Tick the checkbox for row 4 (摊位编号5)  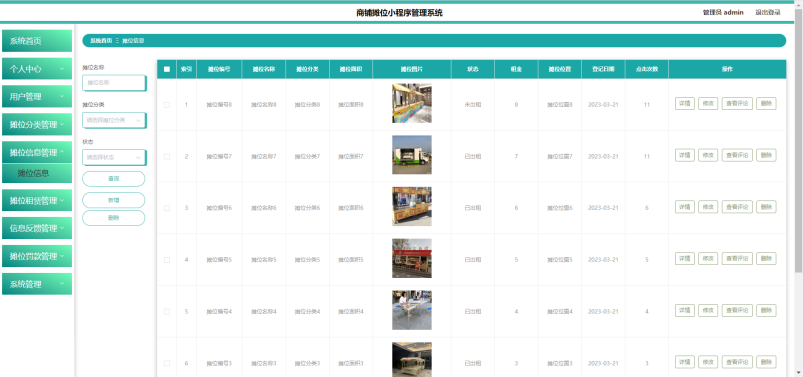[x=167, y=260]
